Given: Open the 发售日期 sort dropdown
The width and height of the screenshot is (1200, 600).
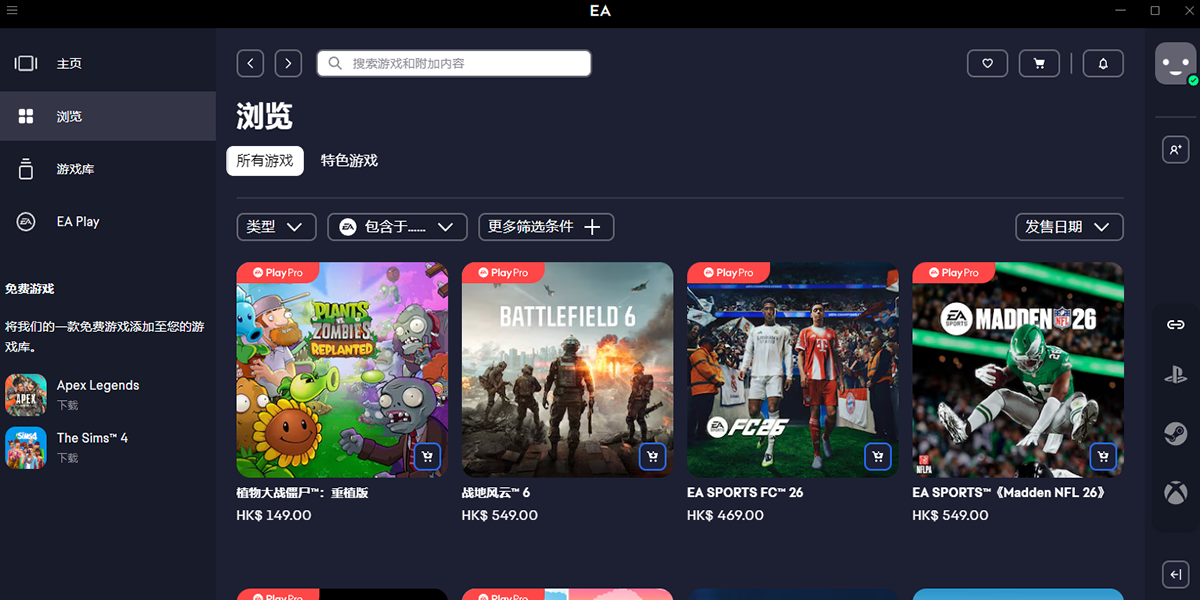Looking at the screenshot, I should click(x=1069, y=227).
